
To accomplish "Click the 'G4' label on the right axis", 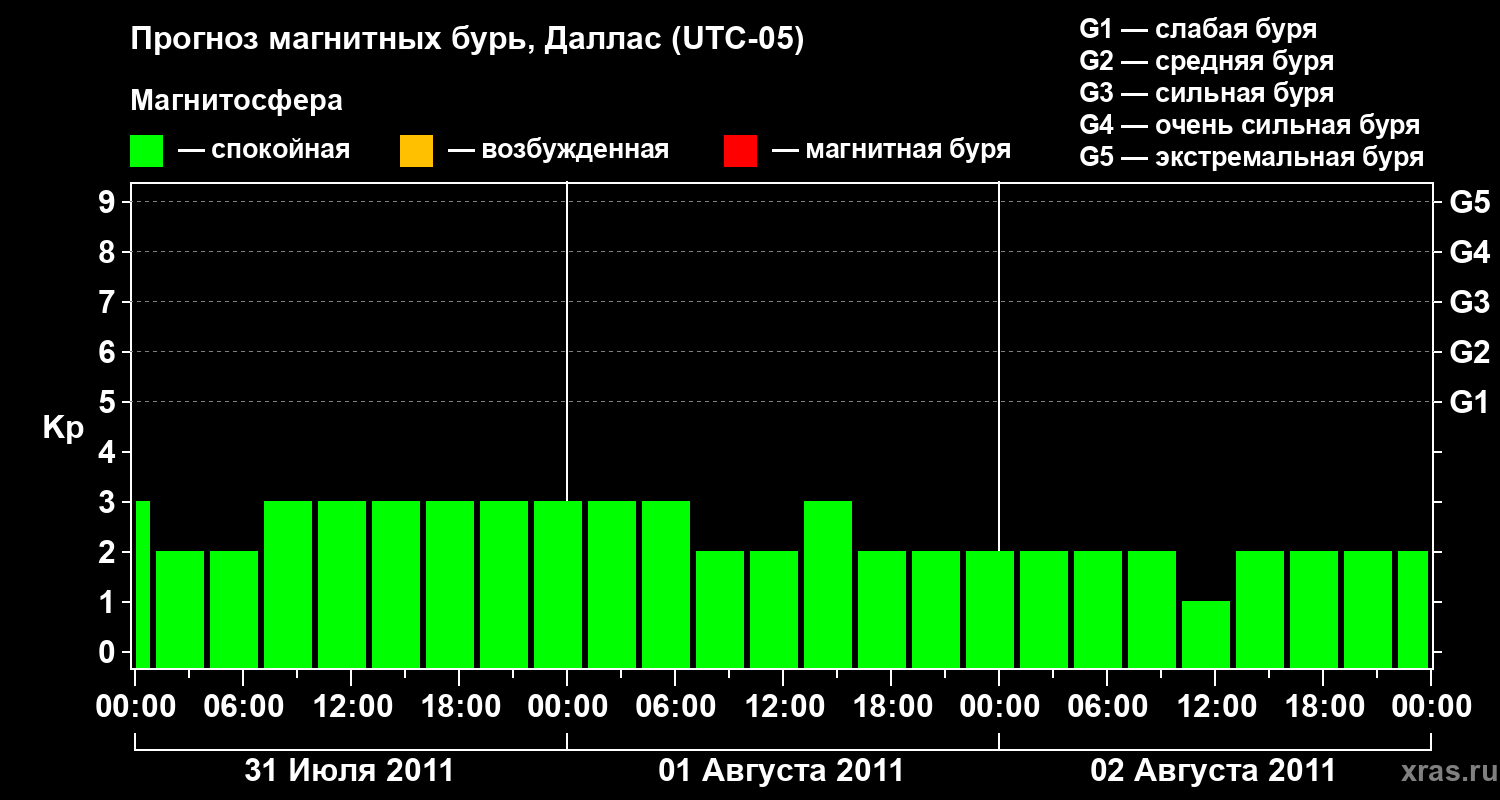I will (1470, 252).
